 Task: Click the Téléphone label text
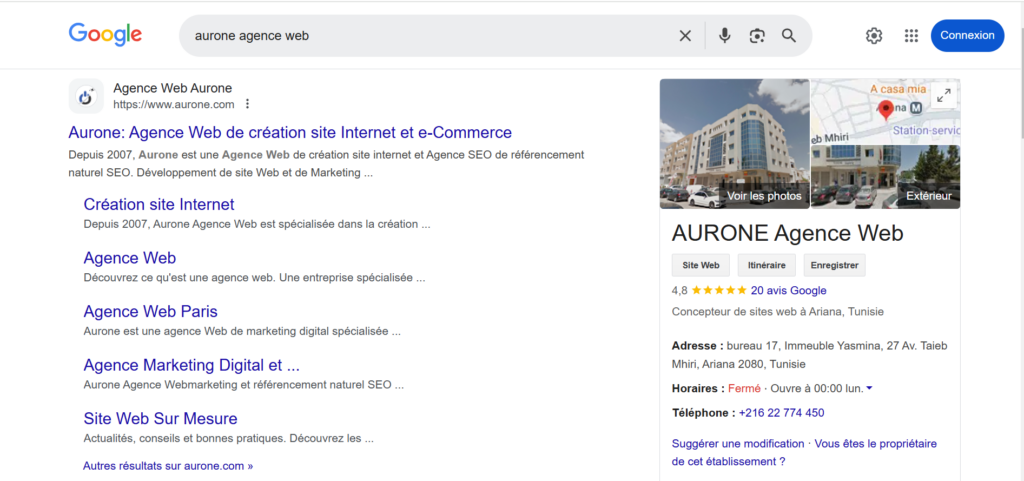(703, 412)
